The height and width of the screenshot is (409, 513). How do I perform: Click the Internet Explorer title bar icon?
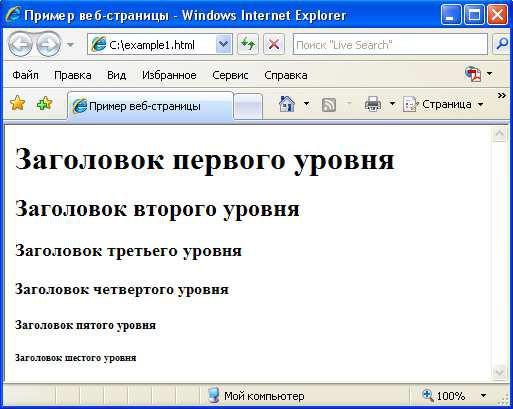pos(12,15)
